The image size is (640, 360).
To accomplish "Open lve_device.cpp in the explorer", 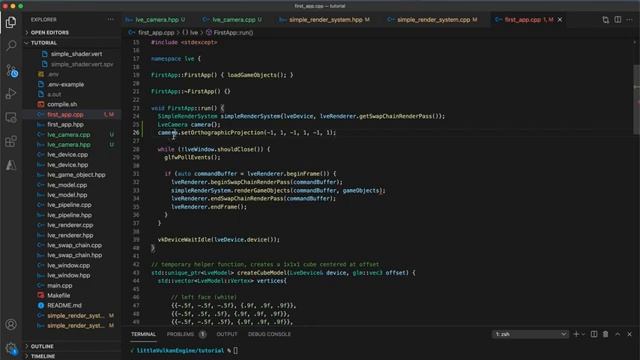I will click(x=67, y=155).
